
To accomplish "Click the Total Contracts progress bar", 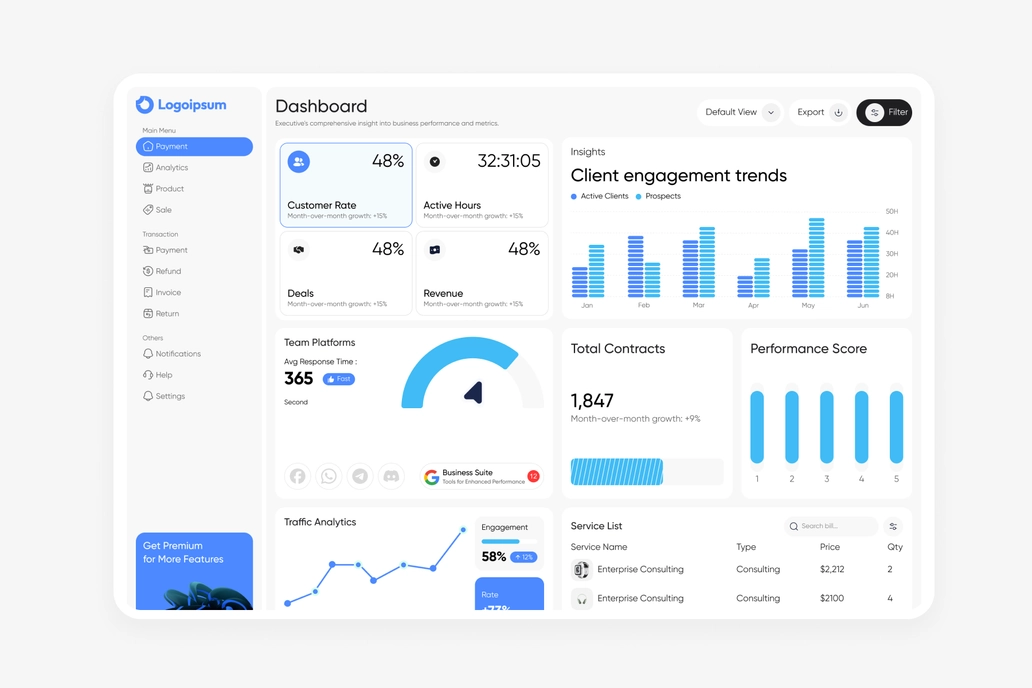I will click(647, 472).
